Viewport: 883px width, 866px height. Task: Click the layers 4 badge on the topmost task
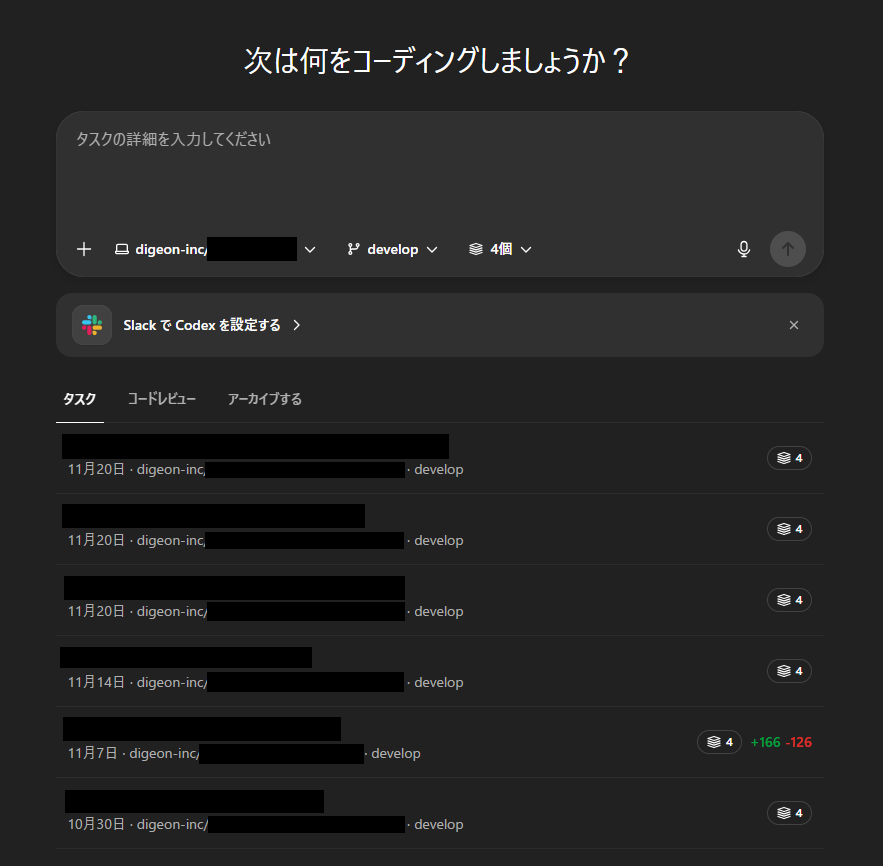pyautogui.click(x=789, y=457)
